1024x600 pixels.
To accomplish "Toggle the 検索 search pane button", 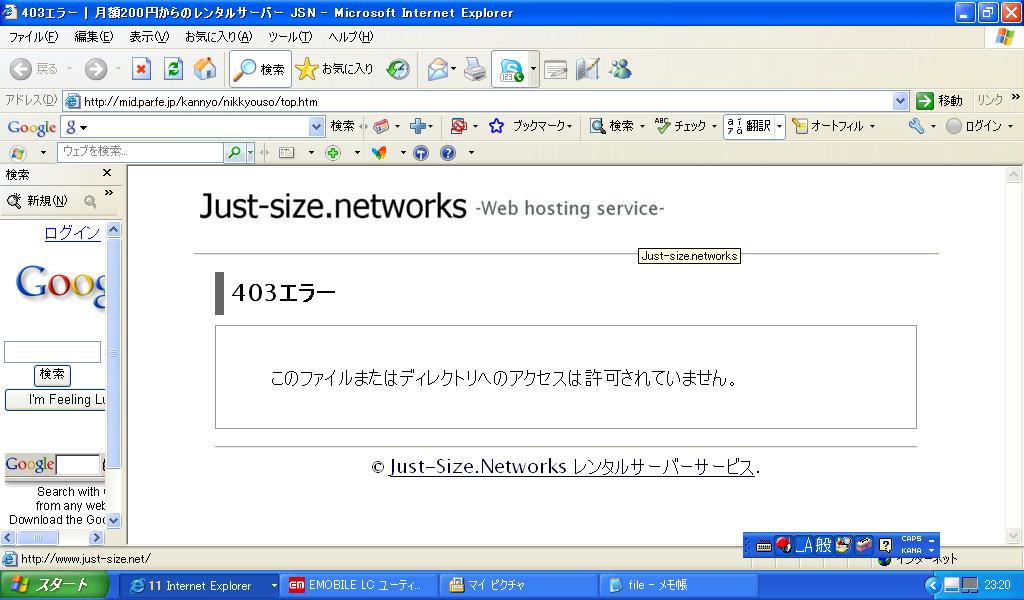I will (x=260, y=69).
